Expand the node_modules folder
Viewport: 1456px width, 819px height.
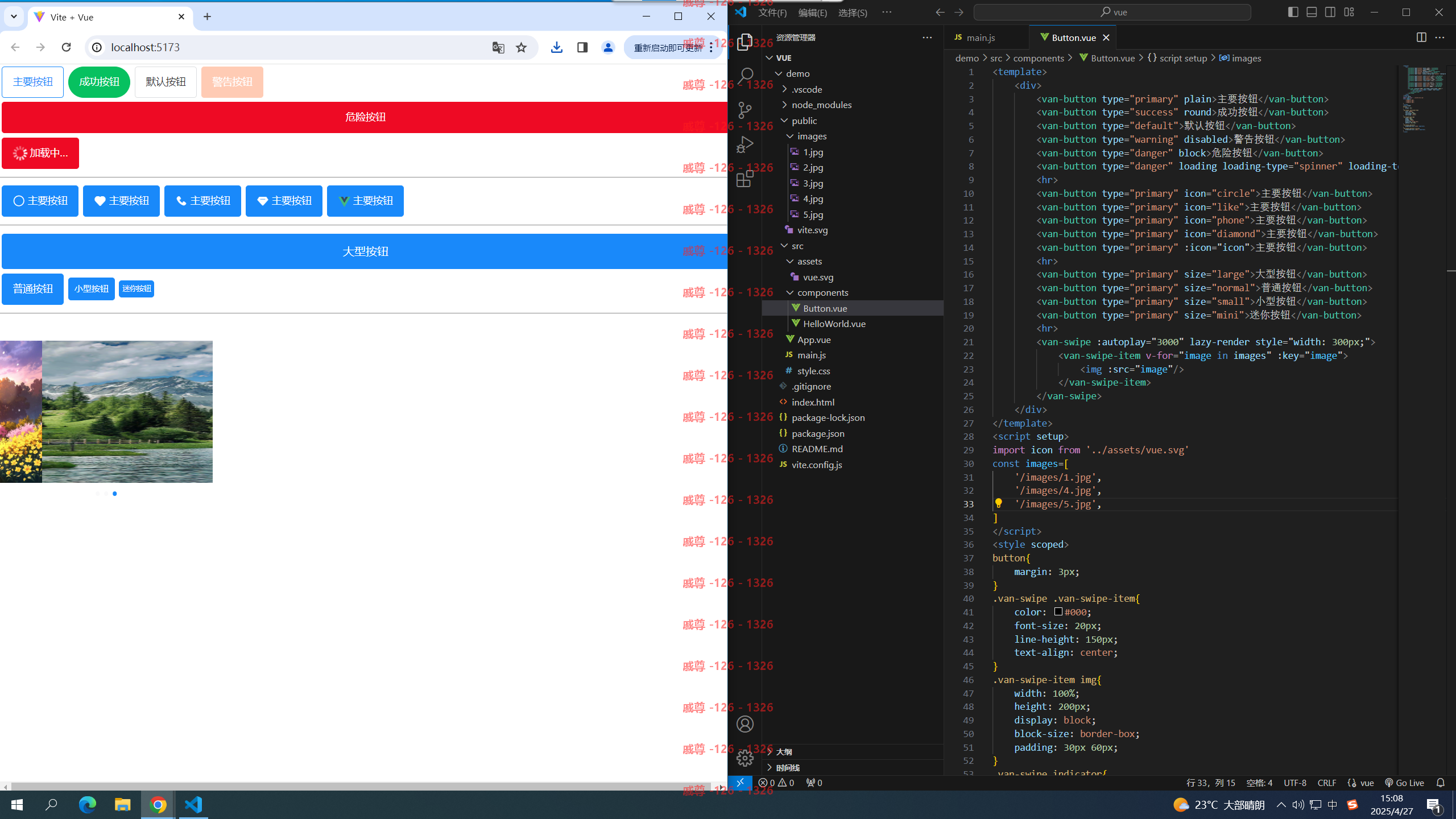784,105
